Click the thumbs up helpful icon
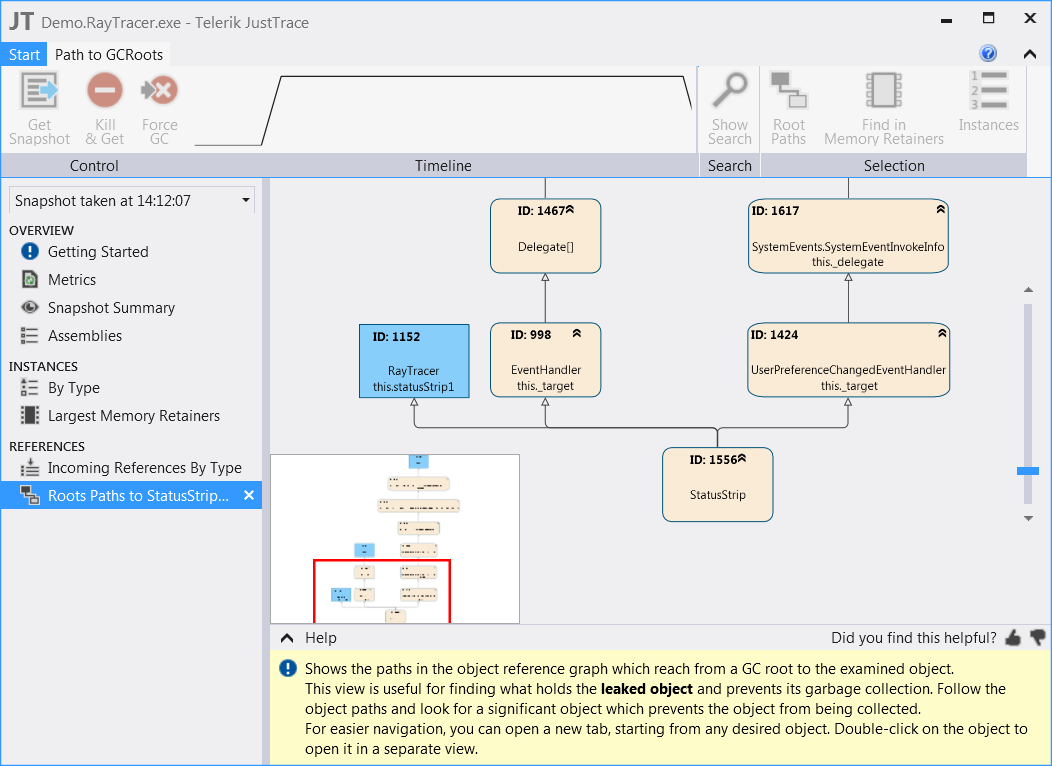 [1013, 637]
